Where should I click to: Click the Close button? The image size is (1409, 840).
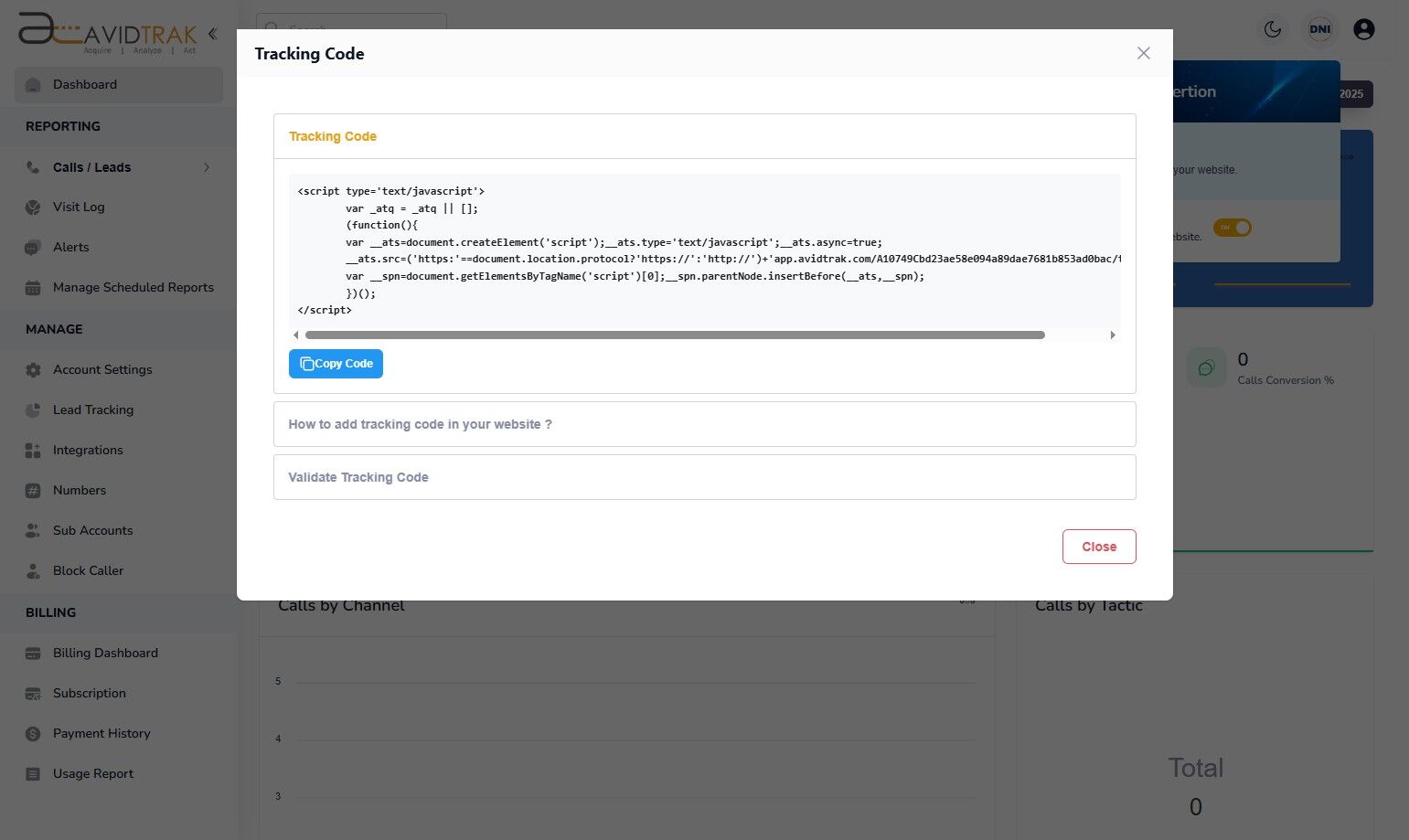[1099, 546]
